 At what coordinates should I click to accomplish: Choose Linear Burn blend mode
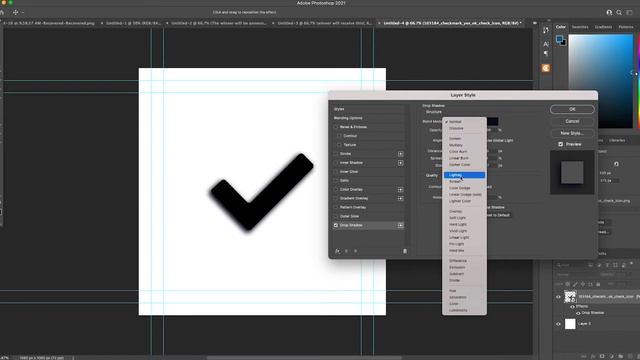pyautogui.click(x=464, y=158)
